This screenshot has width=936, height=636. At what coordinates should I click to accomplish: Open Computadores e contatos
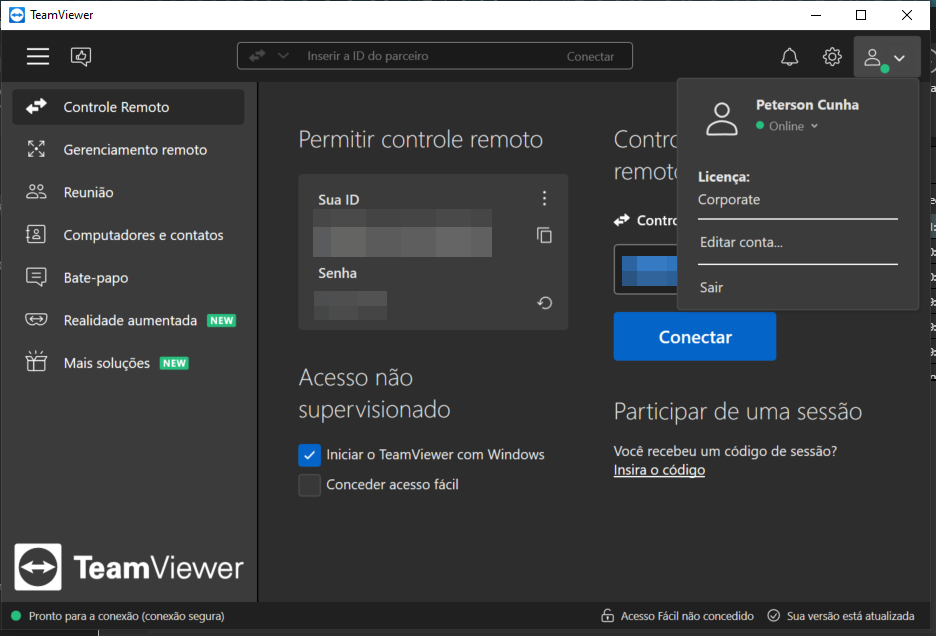pos(128,235)
